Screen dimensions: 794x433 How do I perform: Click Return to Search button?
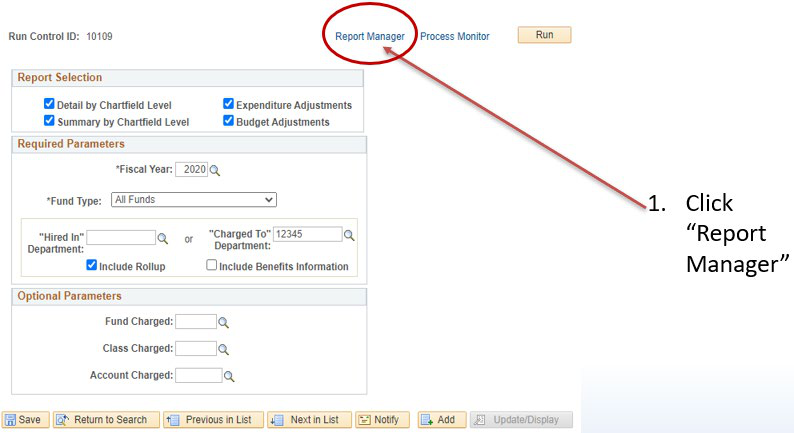pos(106,420)
